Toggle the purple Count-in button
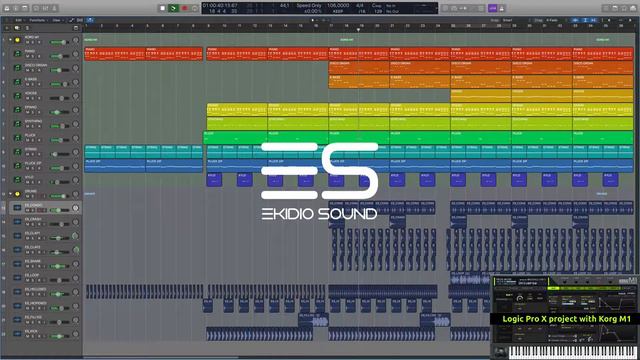 pos(492,8)
